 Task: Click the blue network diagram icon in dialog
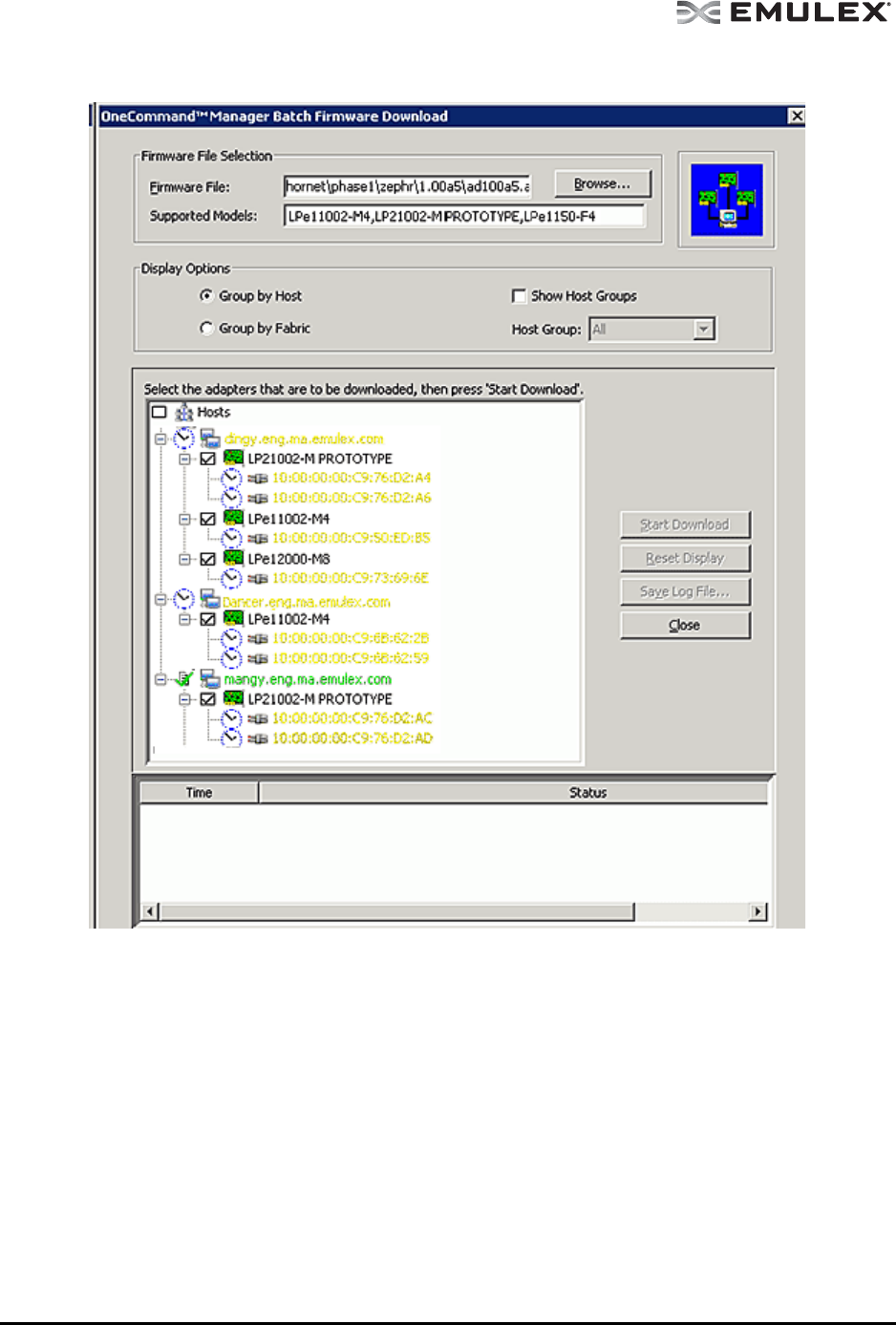727,200
